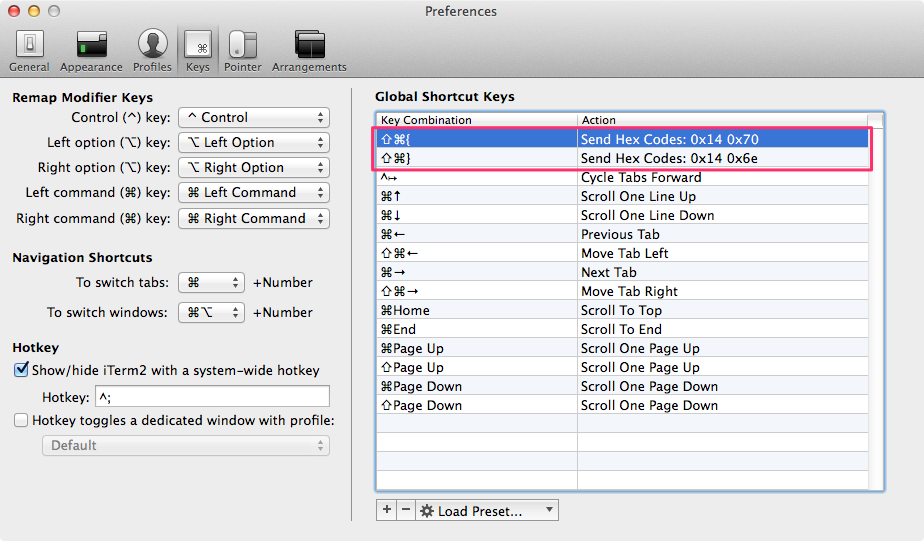The width and height of the screenshot is (924, 541).
Task: Open the Load Preset menu
Action: [x=487, y=510]
